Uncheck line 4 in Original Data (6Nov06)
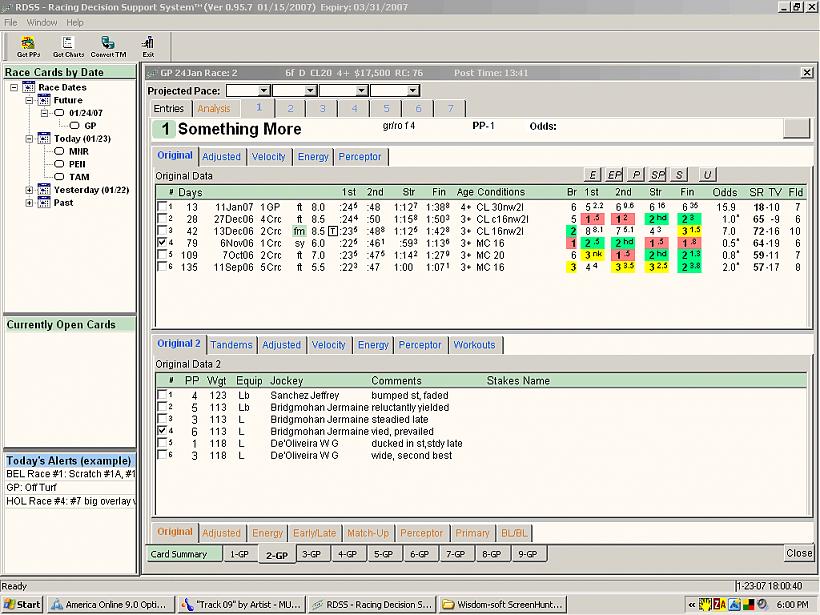 pyautogui.click(x=162, y=243)
